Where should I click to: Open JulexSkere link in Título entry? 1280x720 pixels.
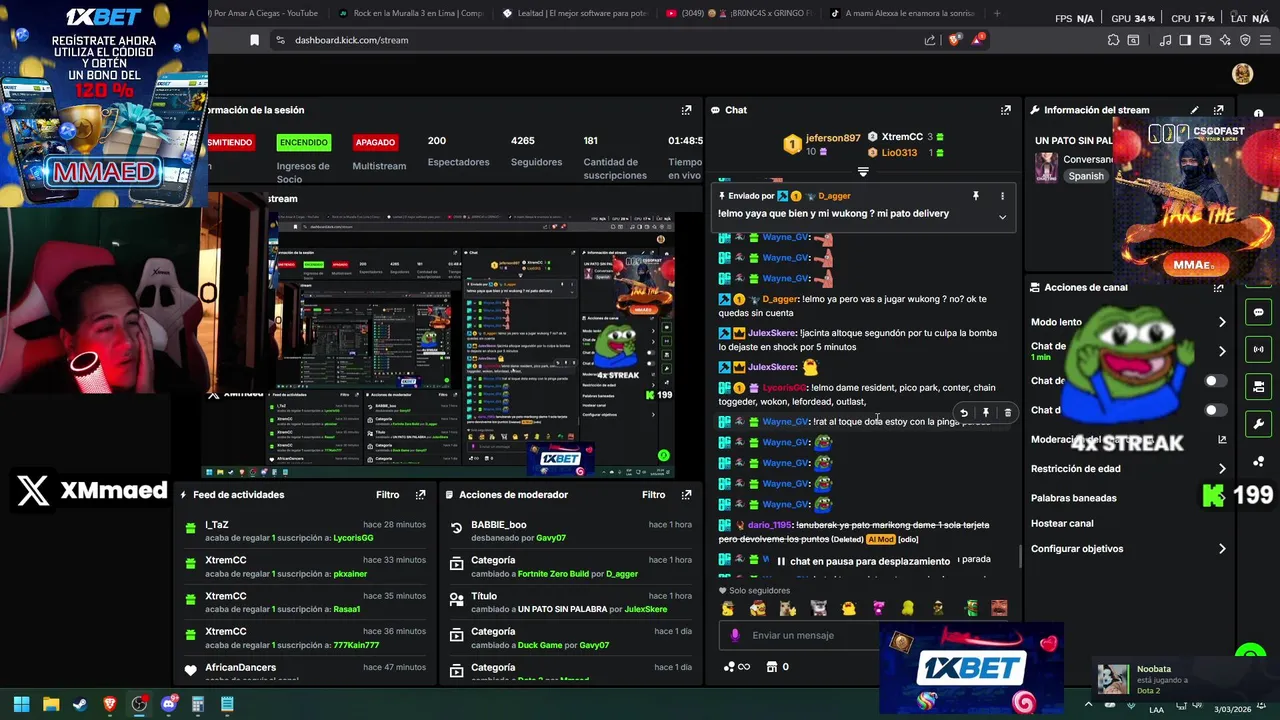(645, 609)
